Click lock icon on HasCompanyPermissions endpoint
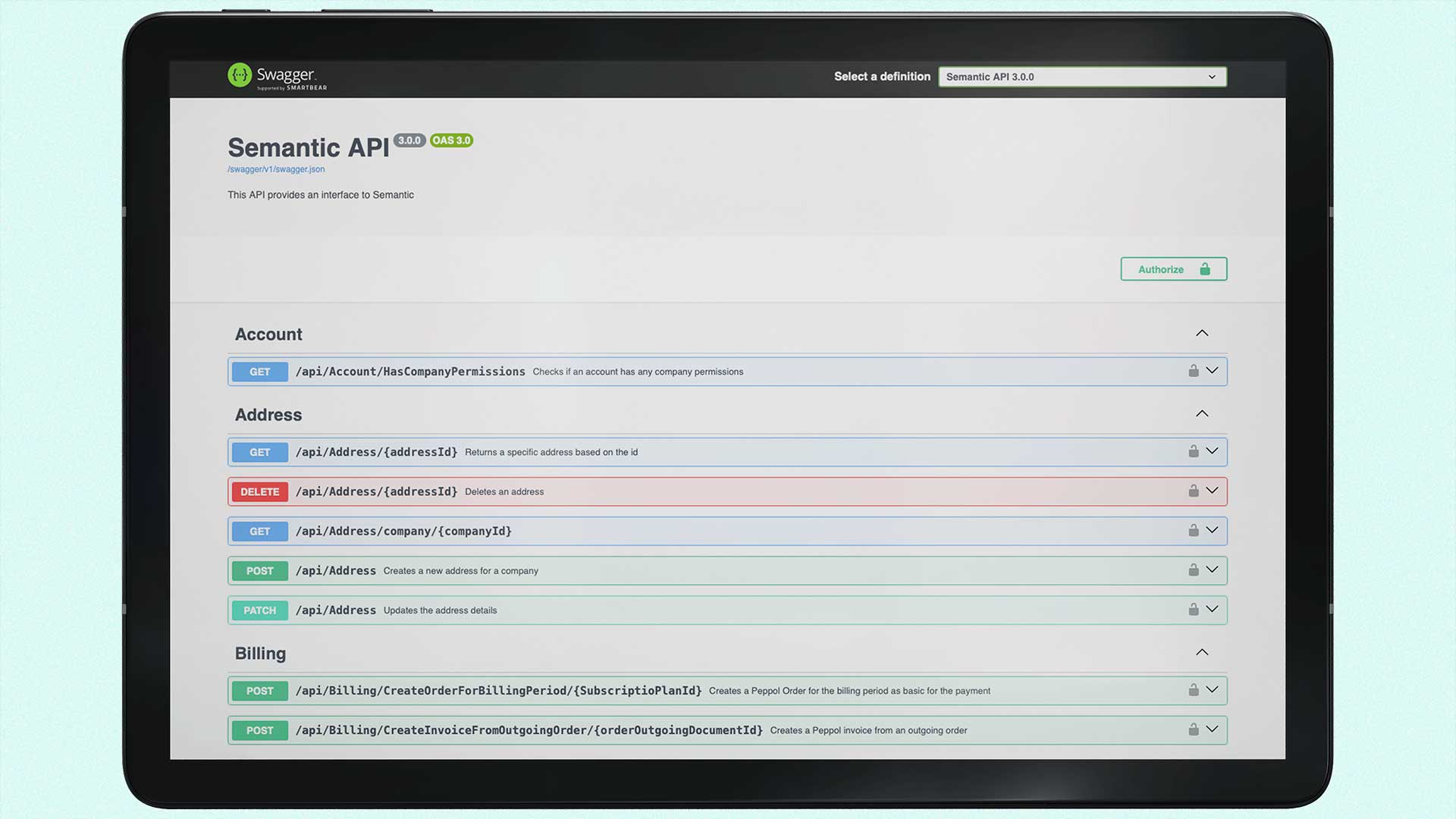Viewport: 1456px width, 819px height. pyautogui.click(x=1193, y=371)
